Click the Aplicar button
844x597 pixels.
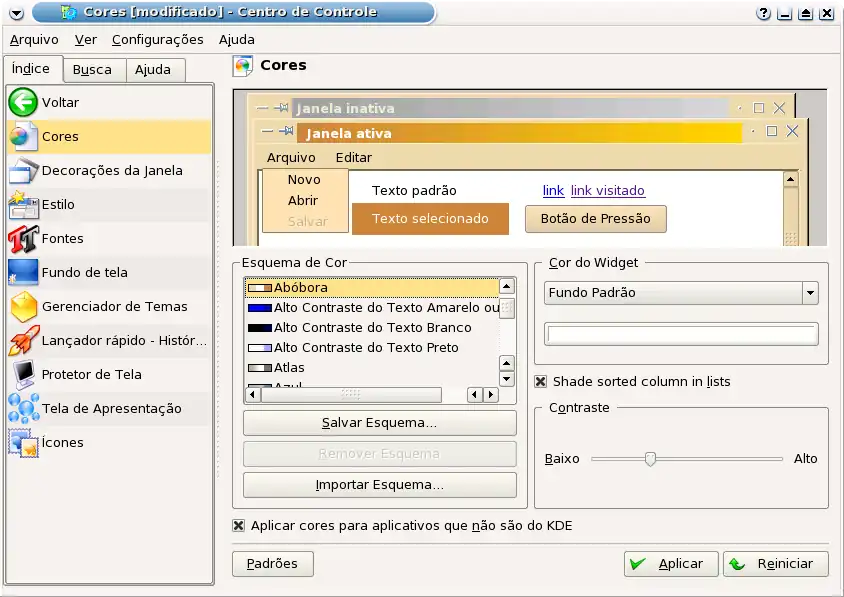click(x=670, y=564)
